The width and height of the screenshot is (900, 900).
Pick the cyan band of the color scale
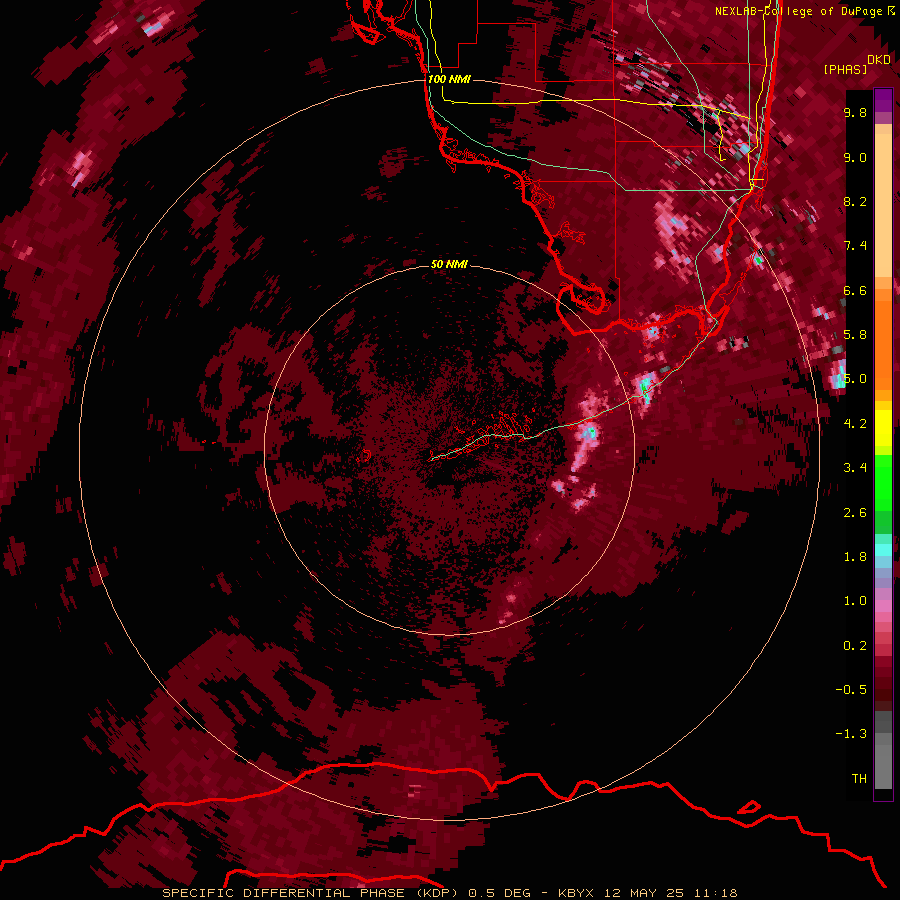point(883,550)
